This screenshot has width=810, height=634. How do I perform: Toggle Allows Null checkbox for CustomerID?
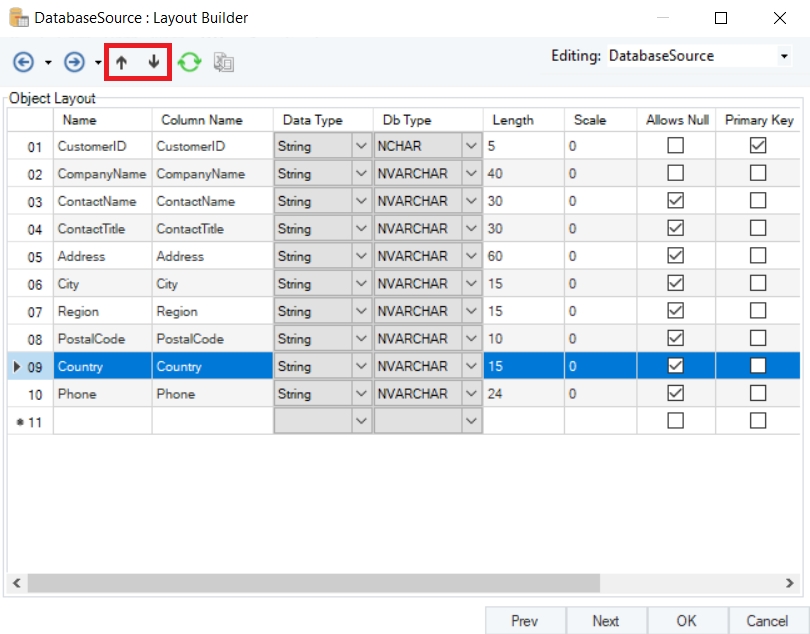[676, 146]
